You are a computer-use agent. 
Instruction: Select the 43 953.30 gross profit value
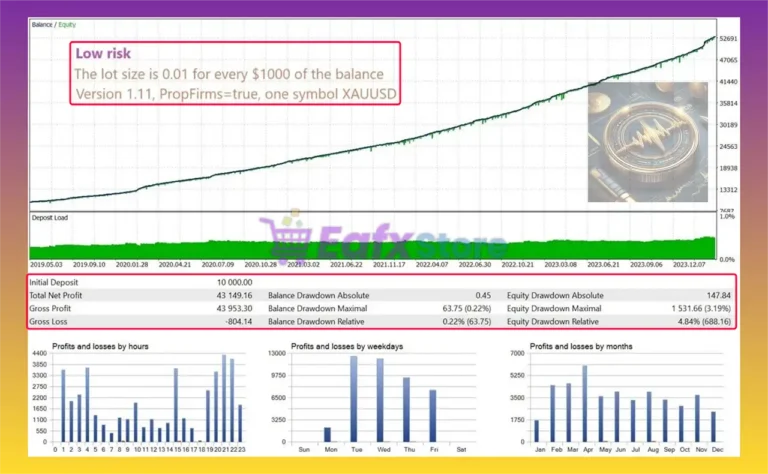point(235,308)
